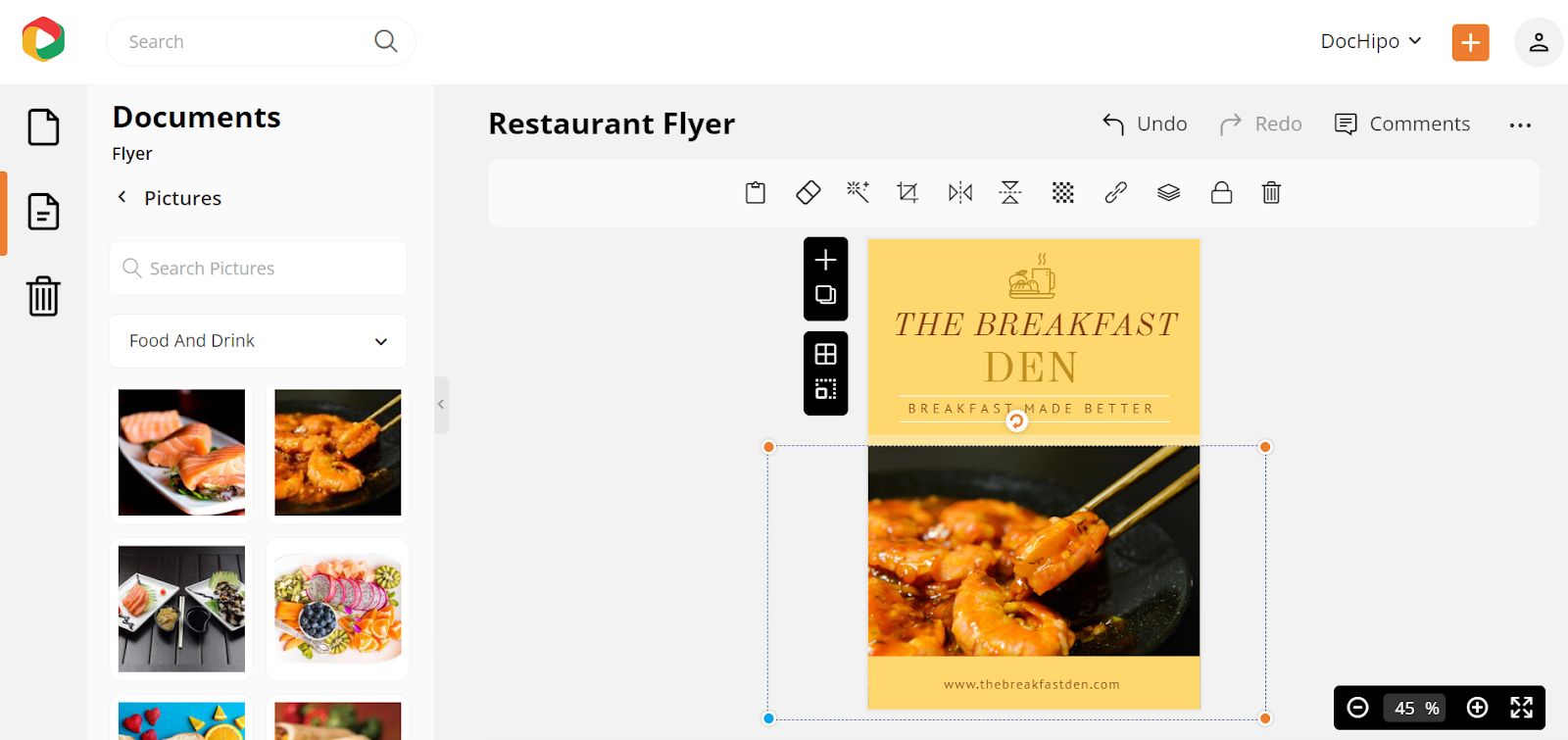
Task: Select the eraser toolbar icon
Action: (808, 193)
